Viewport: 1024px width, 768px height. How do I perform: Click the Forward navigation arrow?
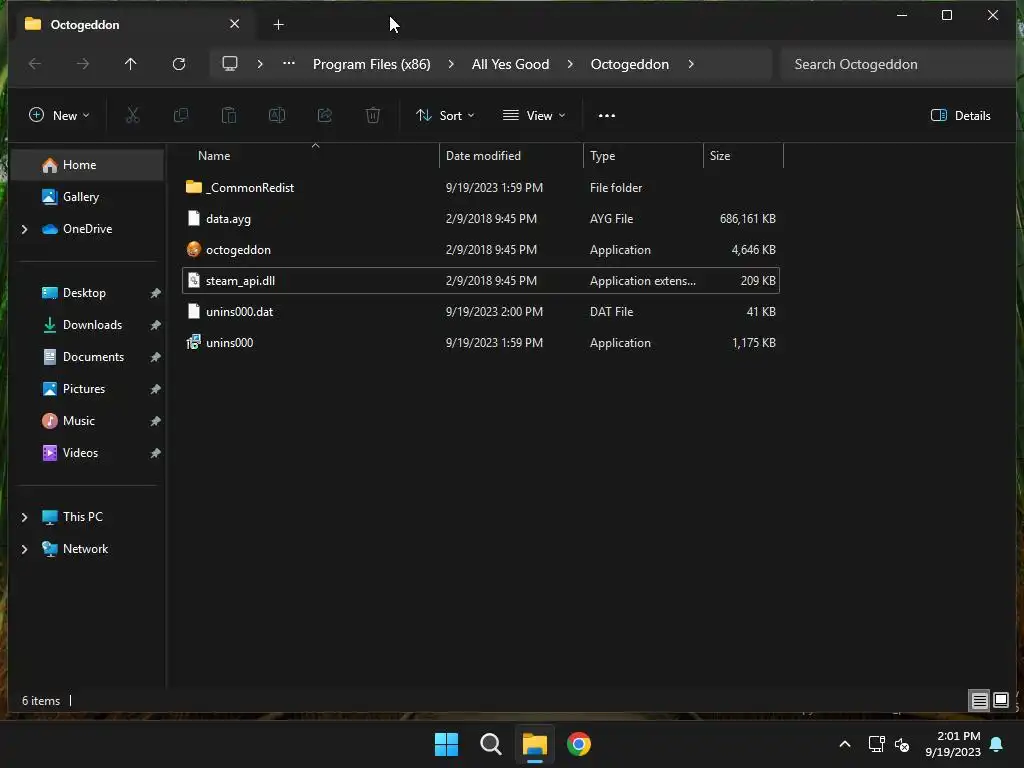point(82,64)
